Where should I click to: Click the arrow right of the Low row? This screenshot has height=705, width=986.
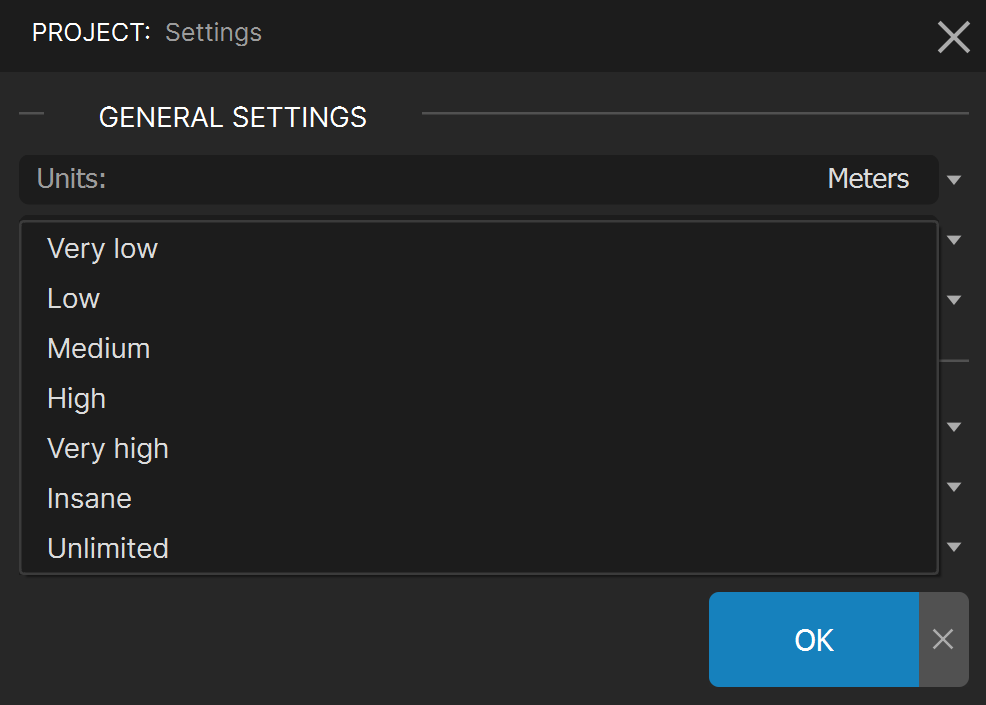click(x=954, y=299)
